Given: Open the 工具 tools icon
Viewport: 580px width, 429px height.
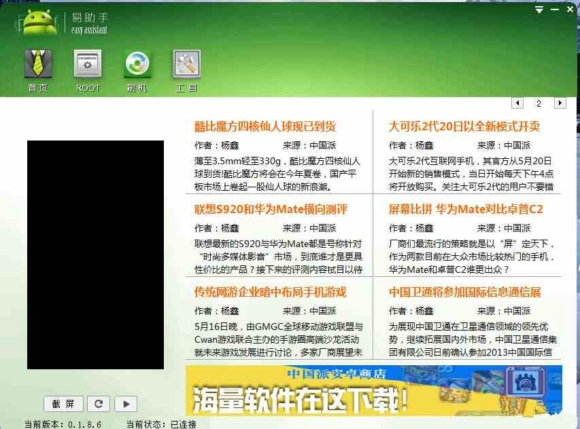Looking at the screenshot, I should 187,64.
